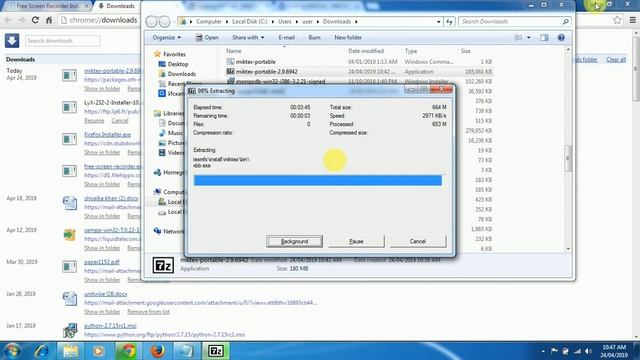This screenshot has height=360, width=640.
Task: Select Computer in the Explorer breadcrumb
Action: point(209,21)
